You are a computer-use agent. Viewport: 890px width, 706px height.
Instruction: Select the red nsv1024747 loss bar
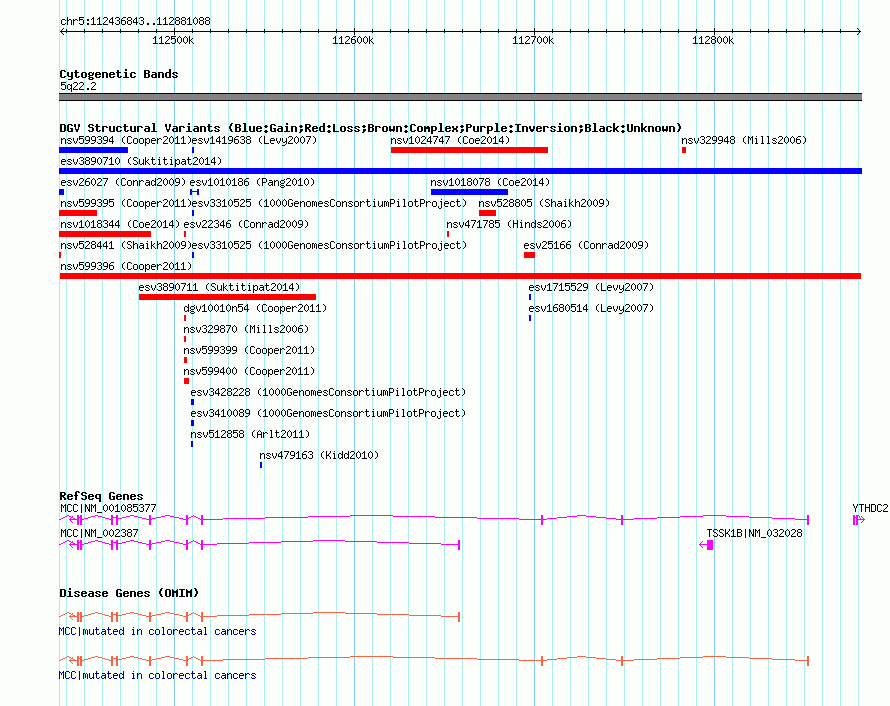(x=469, y=150)
